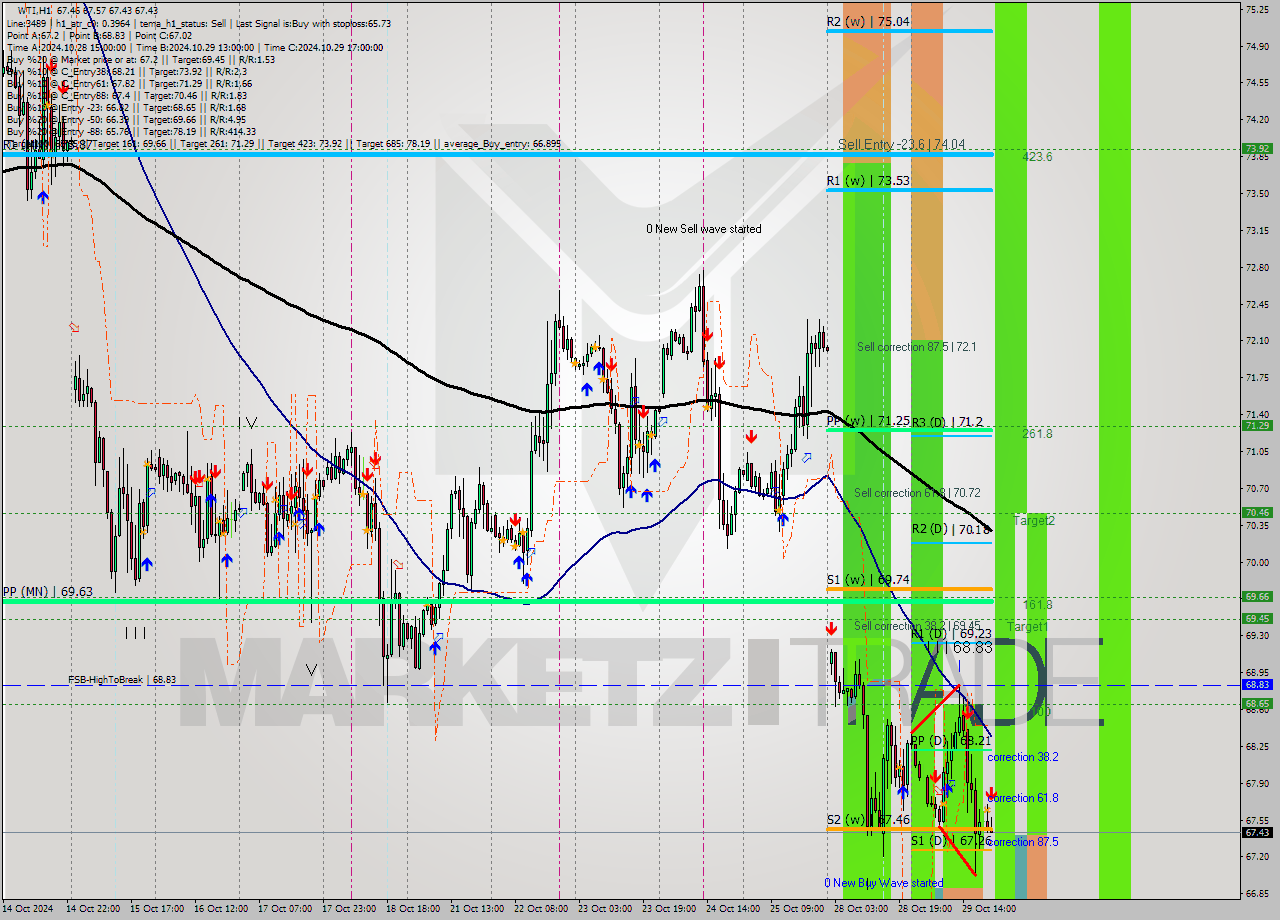Select the 'correction 61.8' blue label
Viewport: 1280px width, 920px height.
1022,798
